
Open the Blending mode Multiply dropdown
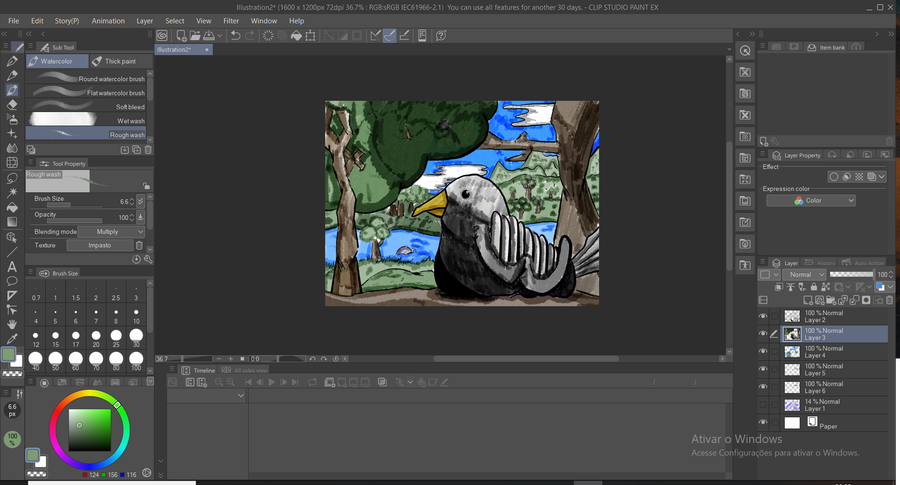(111, 231)
